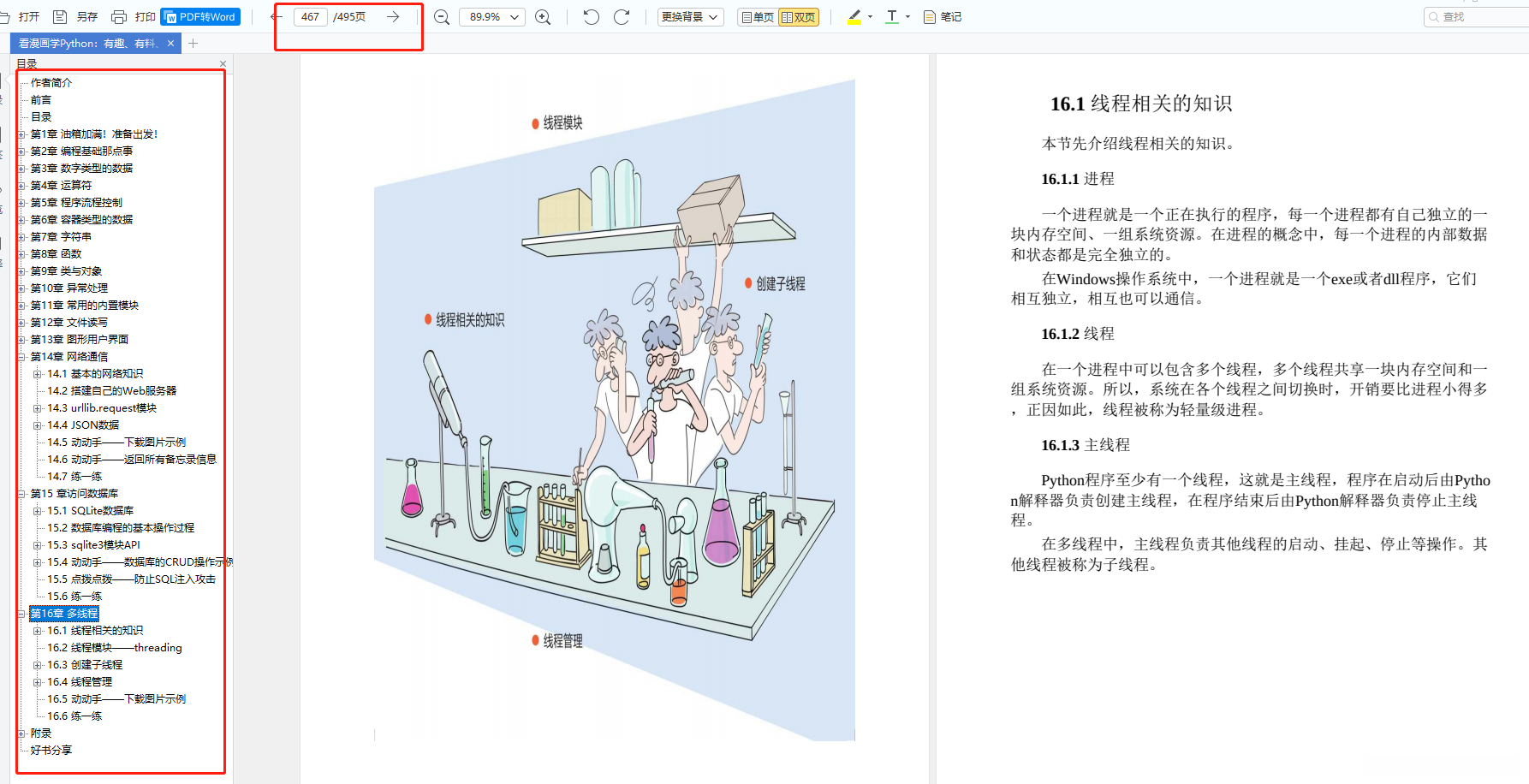Click the zoom in magnifier icon
The width and height of the screenshot is (1529, 784).
point(543,17)
